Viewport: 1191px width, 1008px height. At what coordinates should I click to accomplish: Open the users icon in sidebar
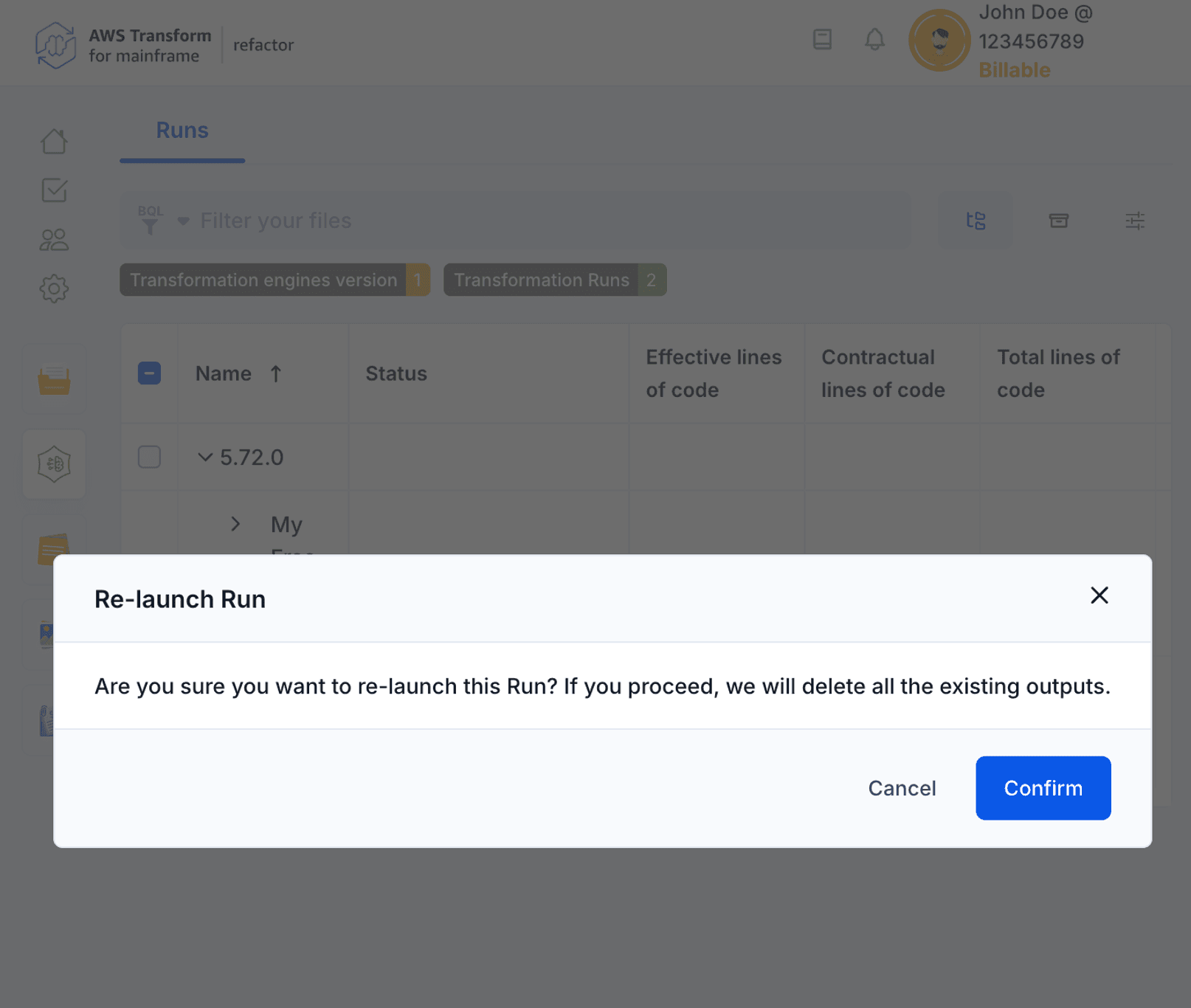pyautogui.click(x=54, y=240)
